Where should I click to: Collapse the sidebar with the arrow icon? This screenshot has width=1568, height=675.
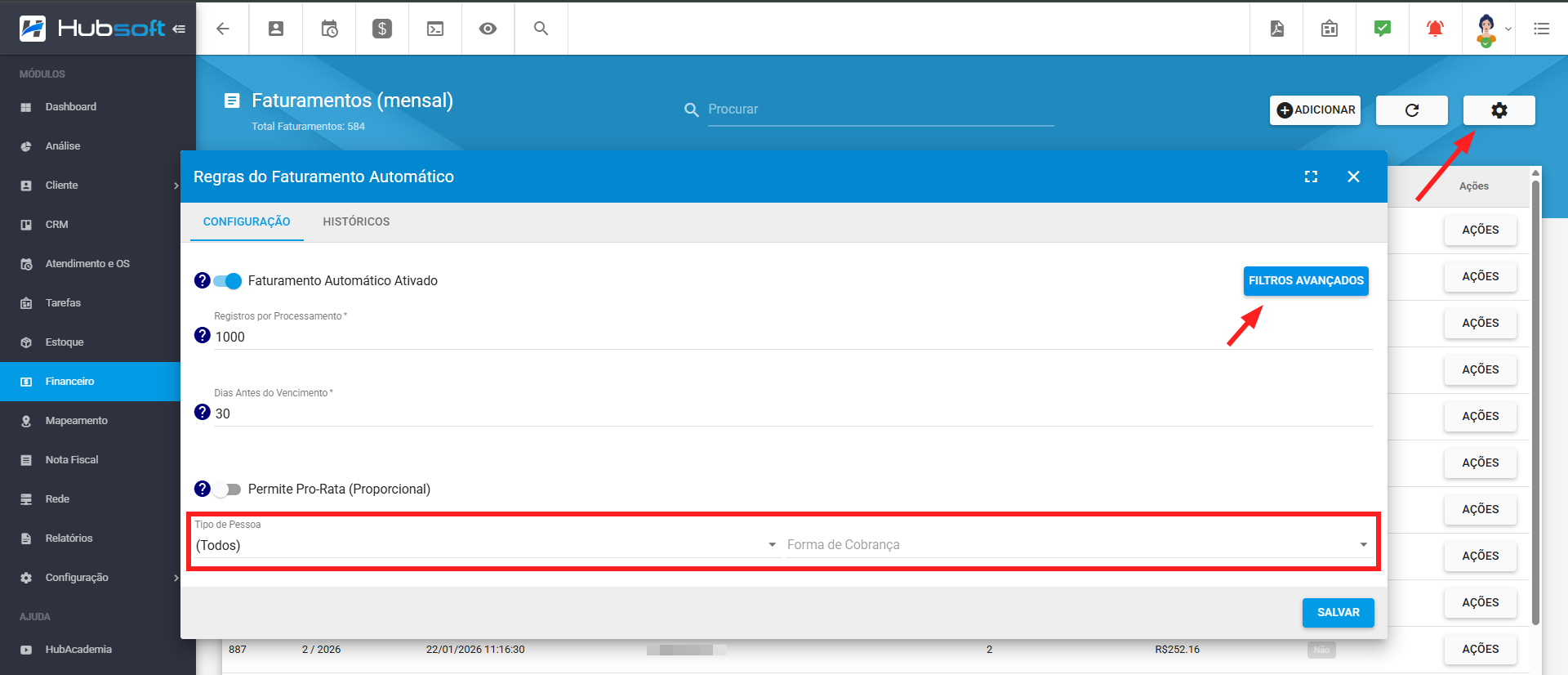[179, 29]
